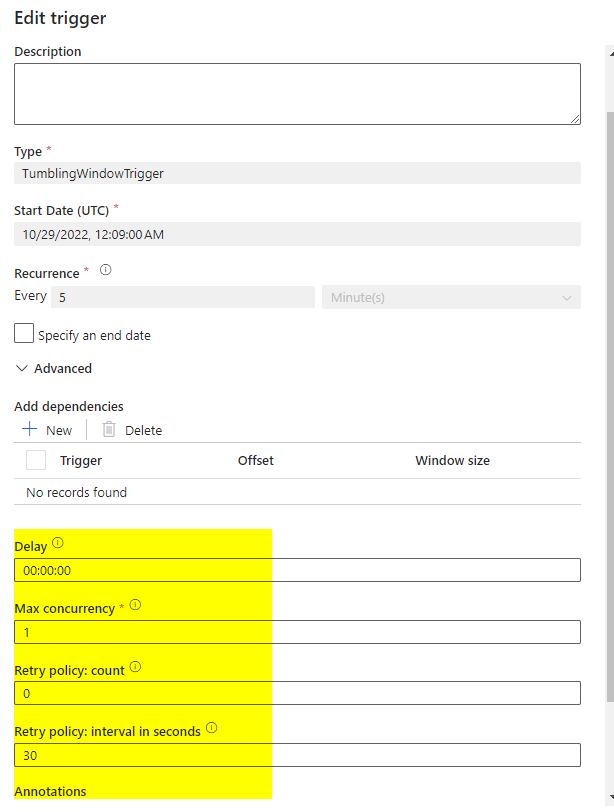The width and height of the screenshot is (614, 812).
Task: Click the Window size column header
Action: (x=452, y=460)
